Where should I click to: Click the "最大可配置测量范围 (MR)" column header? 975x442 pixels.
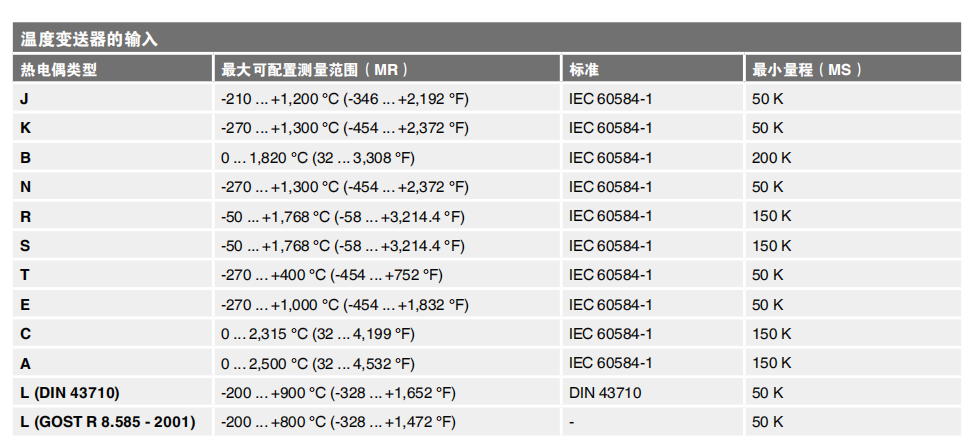tap(315, 70)
